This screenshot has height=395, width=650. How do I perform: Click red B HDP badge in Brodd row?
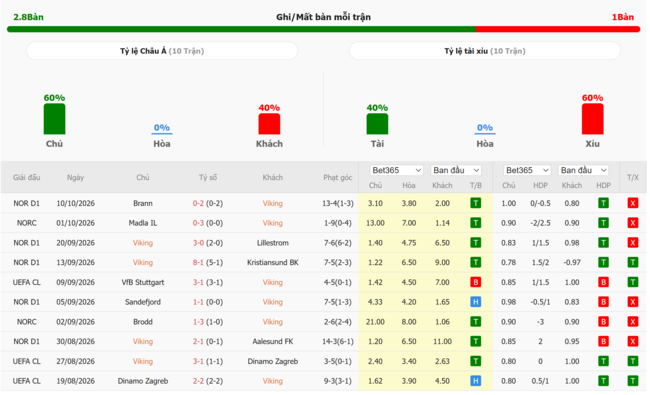[x=603, y=322]
